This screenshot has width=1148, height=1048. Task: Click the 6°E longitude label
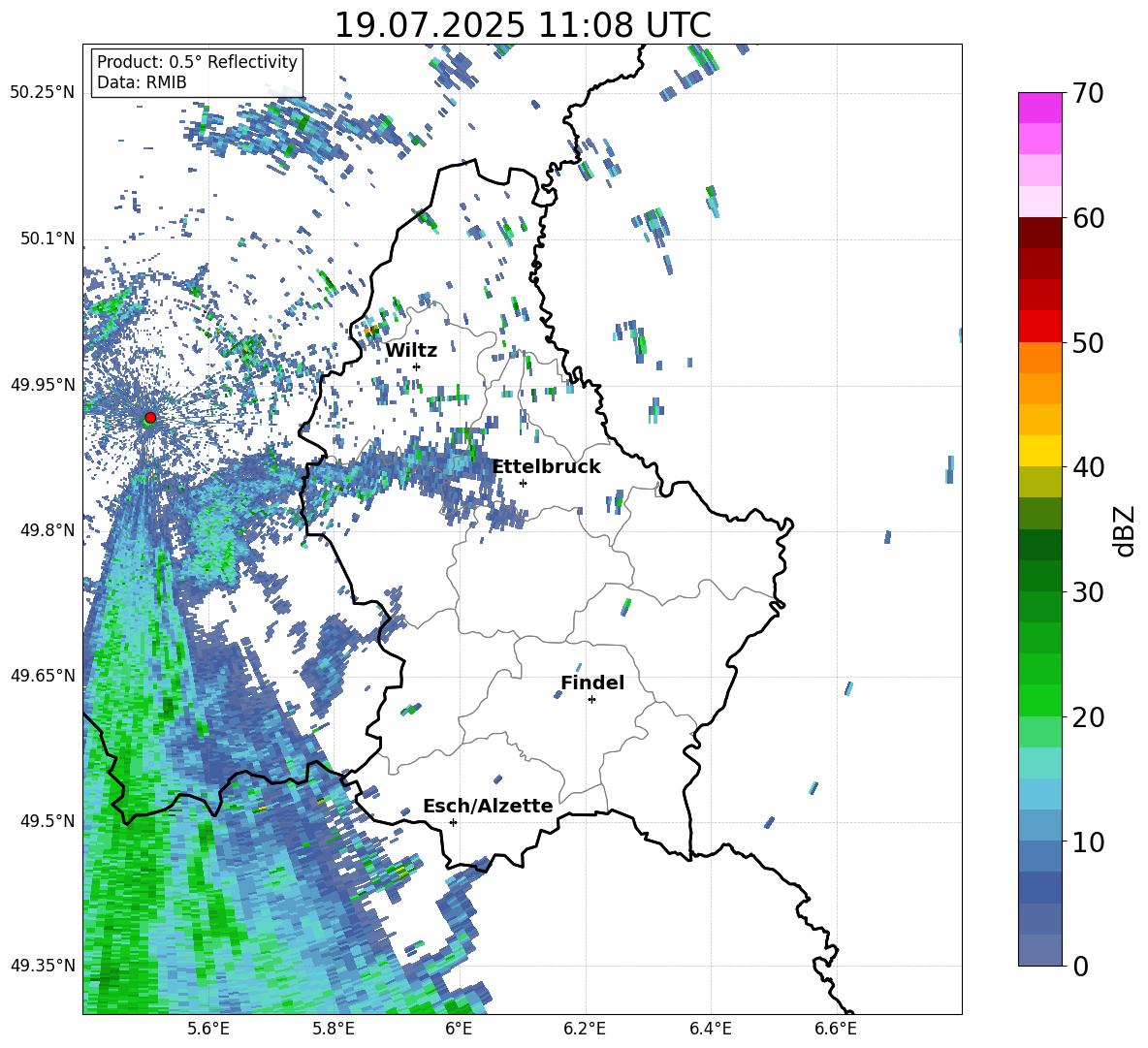point(459,1030)
